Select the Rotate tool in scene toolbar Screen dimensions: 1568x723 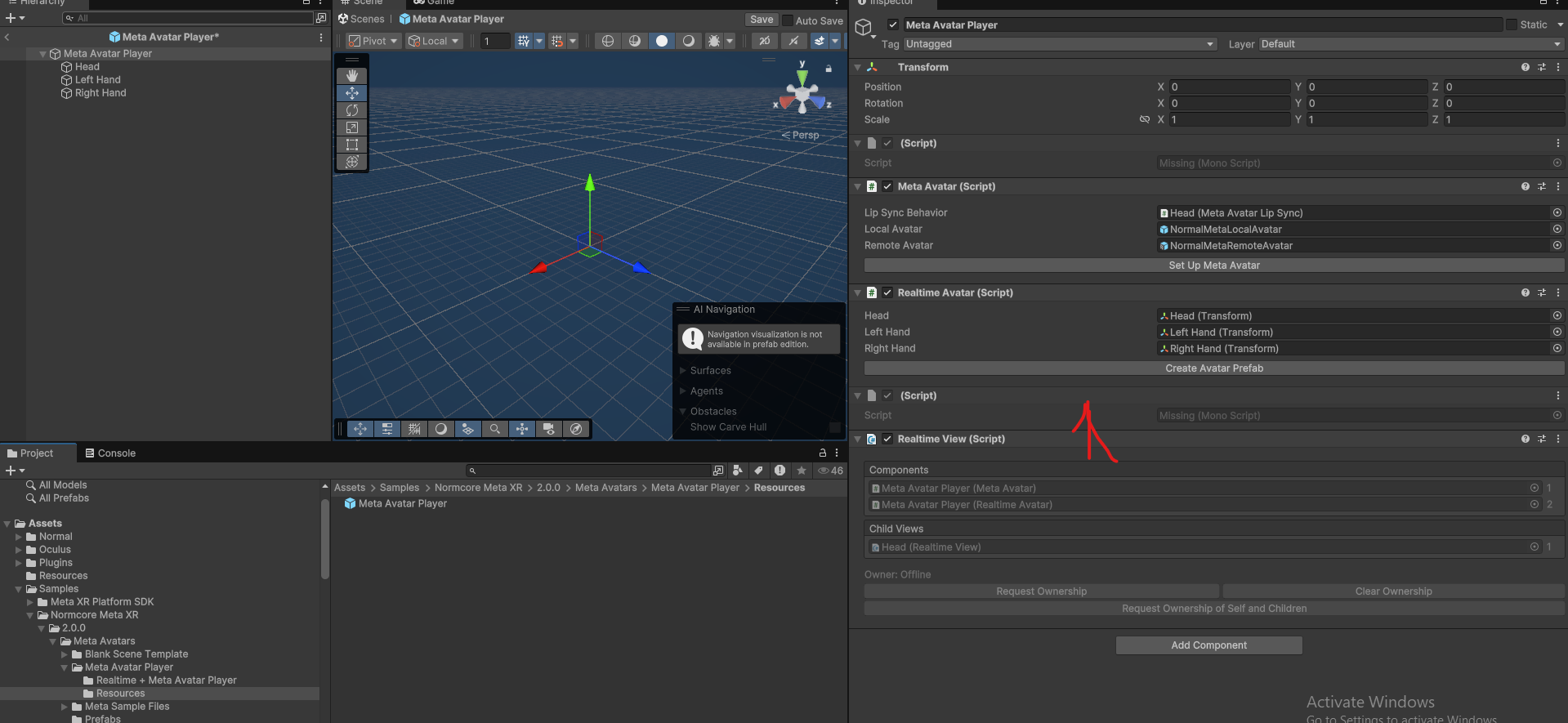click(352, 110)
